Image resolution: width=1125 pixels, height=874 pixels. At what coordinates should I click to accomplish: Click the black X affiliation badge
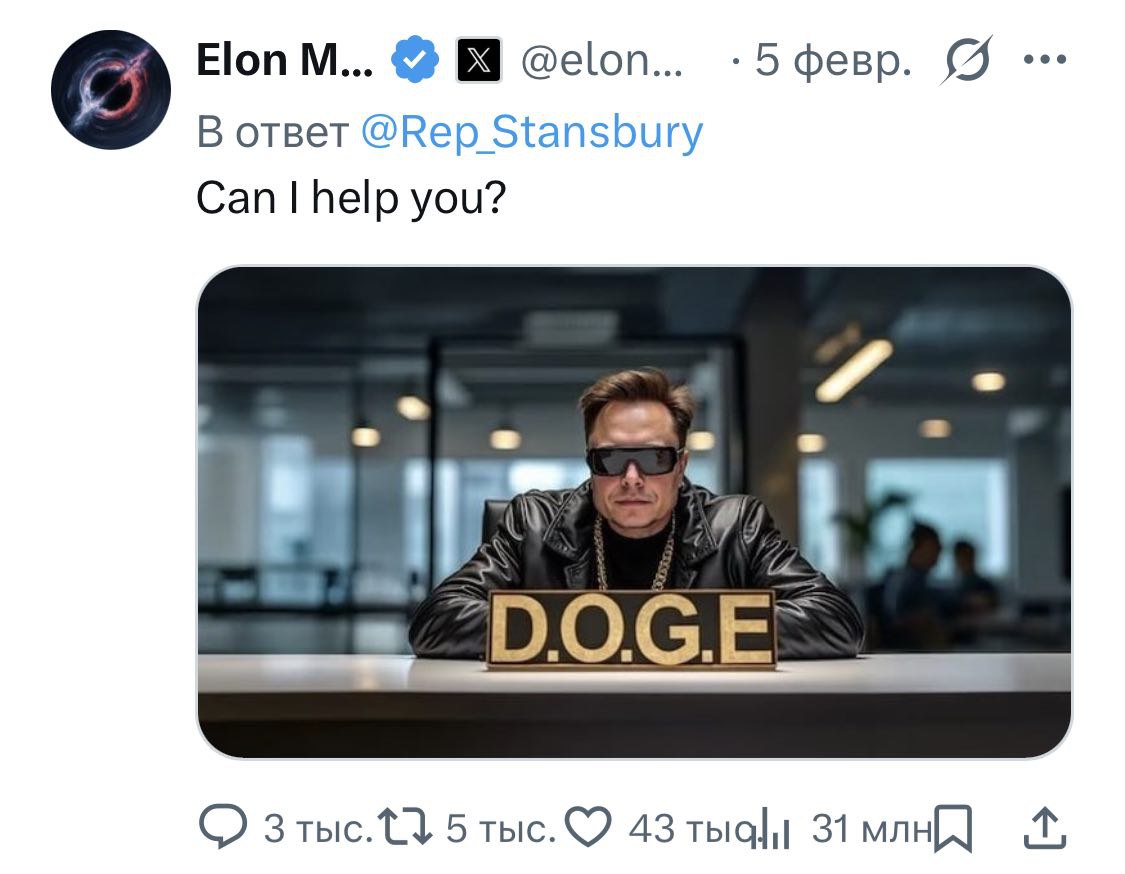[x=478, y=62]
